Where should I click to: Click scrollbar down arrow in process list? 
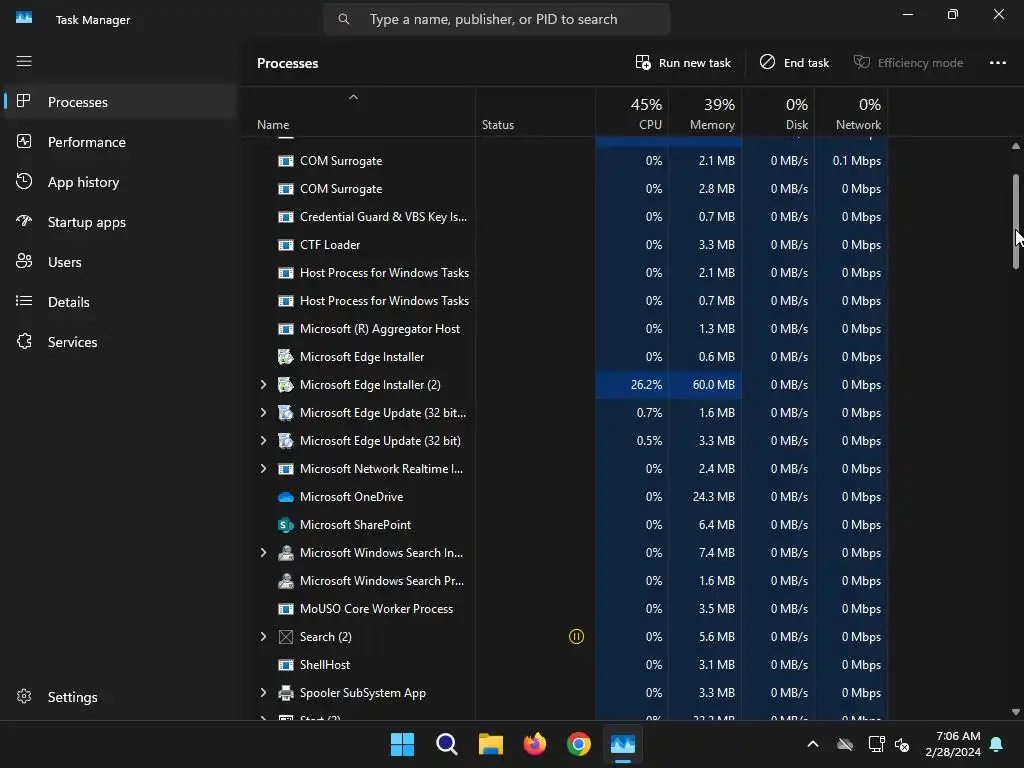tap(1016, 712)
